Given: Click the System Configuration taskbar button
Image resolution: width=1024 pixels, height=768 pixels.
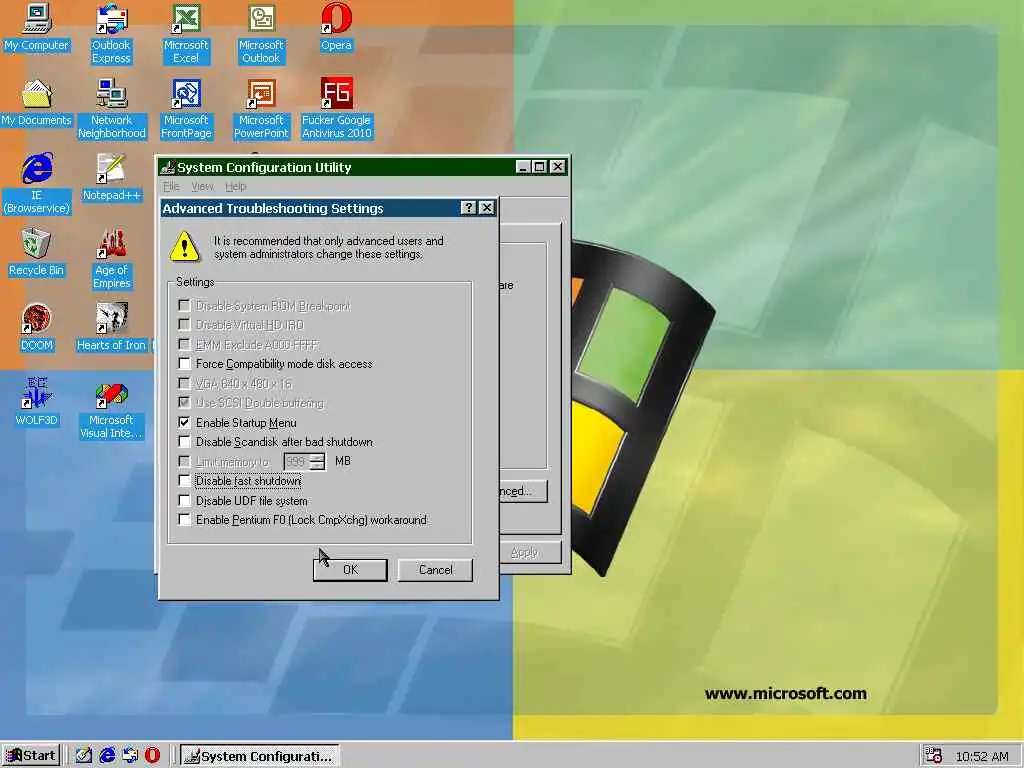Looking at the screenshot, I should point(260,756).
